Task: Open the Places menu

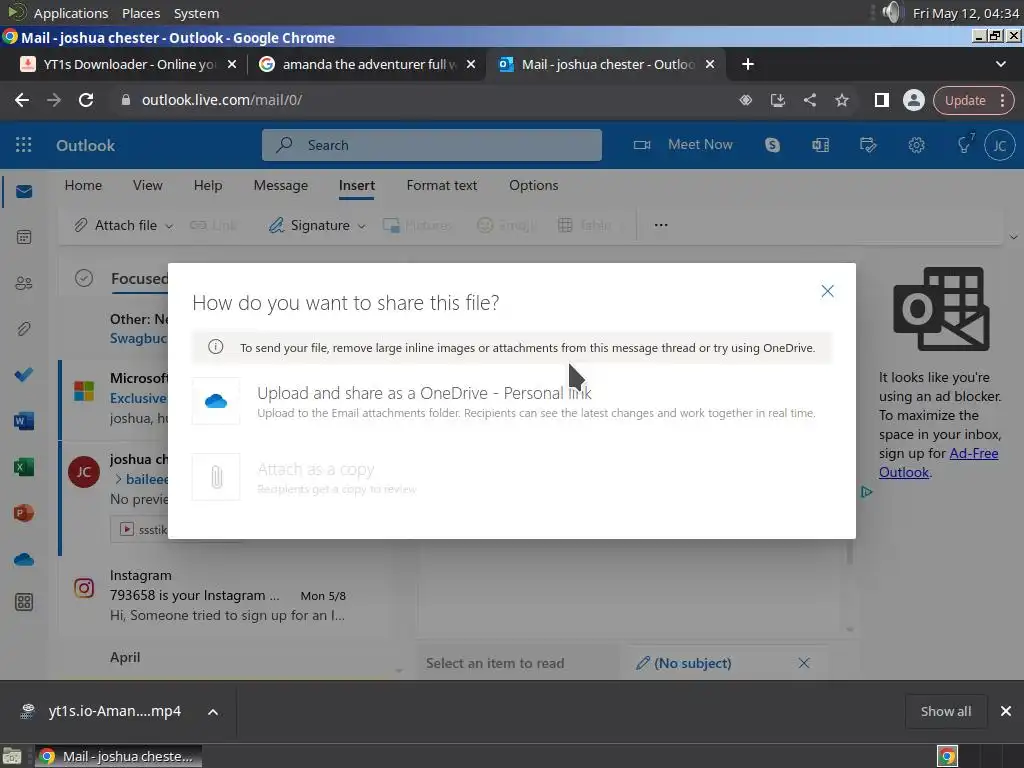Action: 140,13
